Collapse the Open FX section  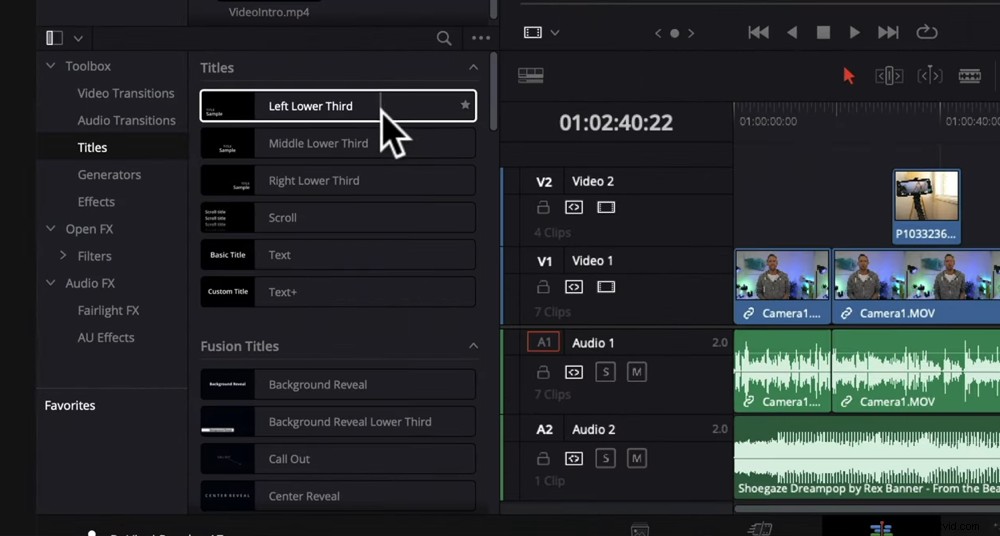pyautogui.click(x=50, y=228)
